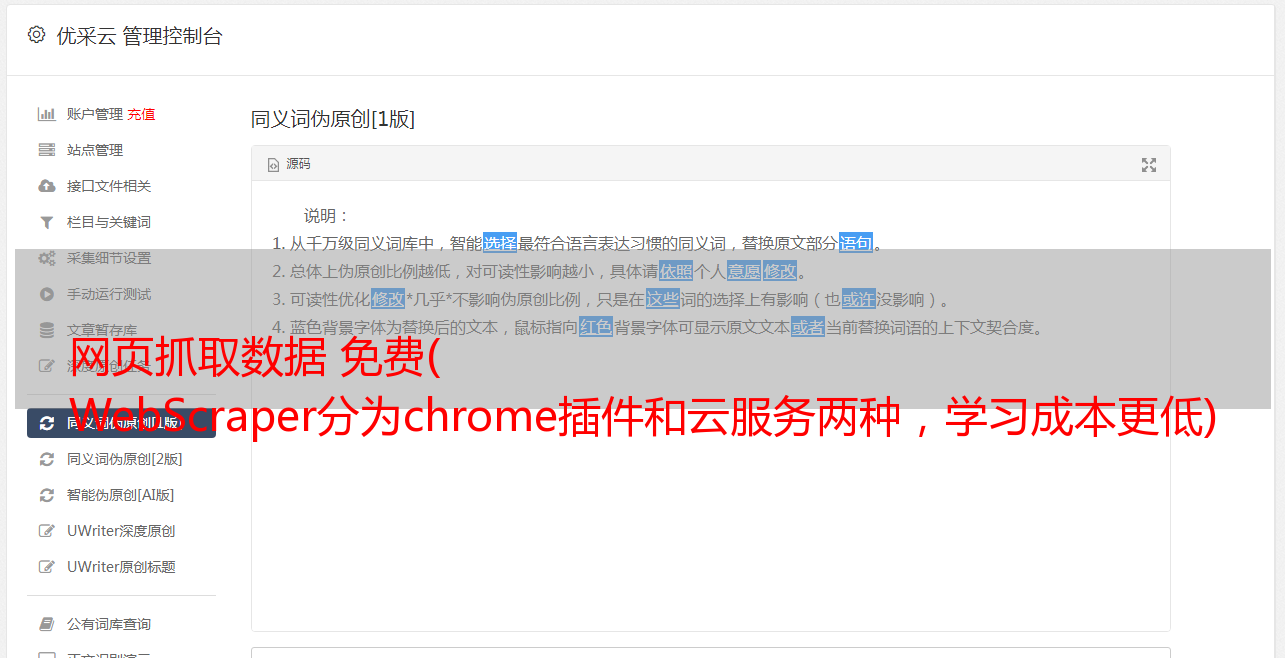
Task: Click the red 充值 recharge link
Action: [141, 114]
